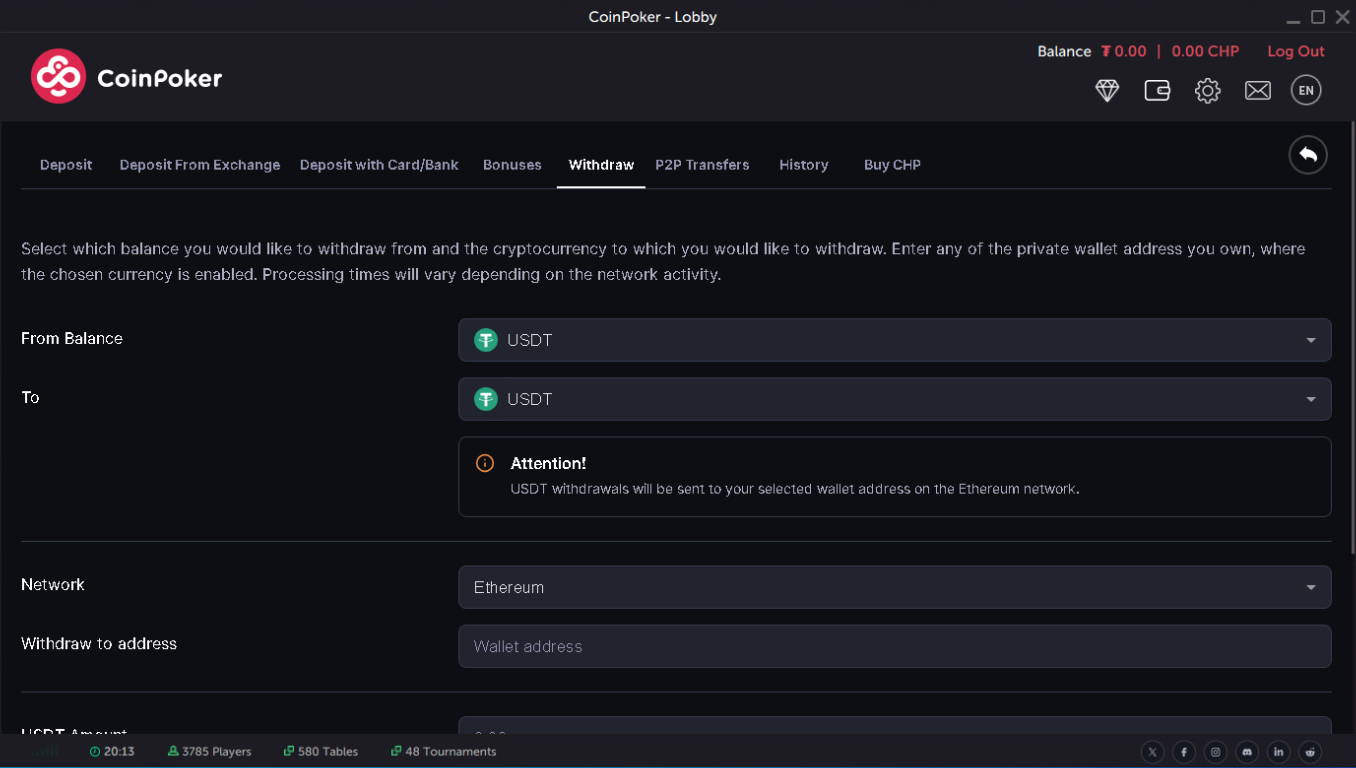Open the Discord social link

click(x=1247, y=752)
